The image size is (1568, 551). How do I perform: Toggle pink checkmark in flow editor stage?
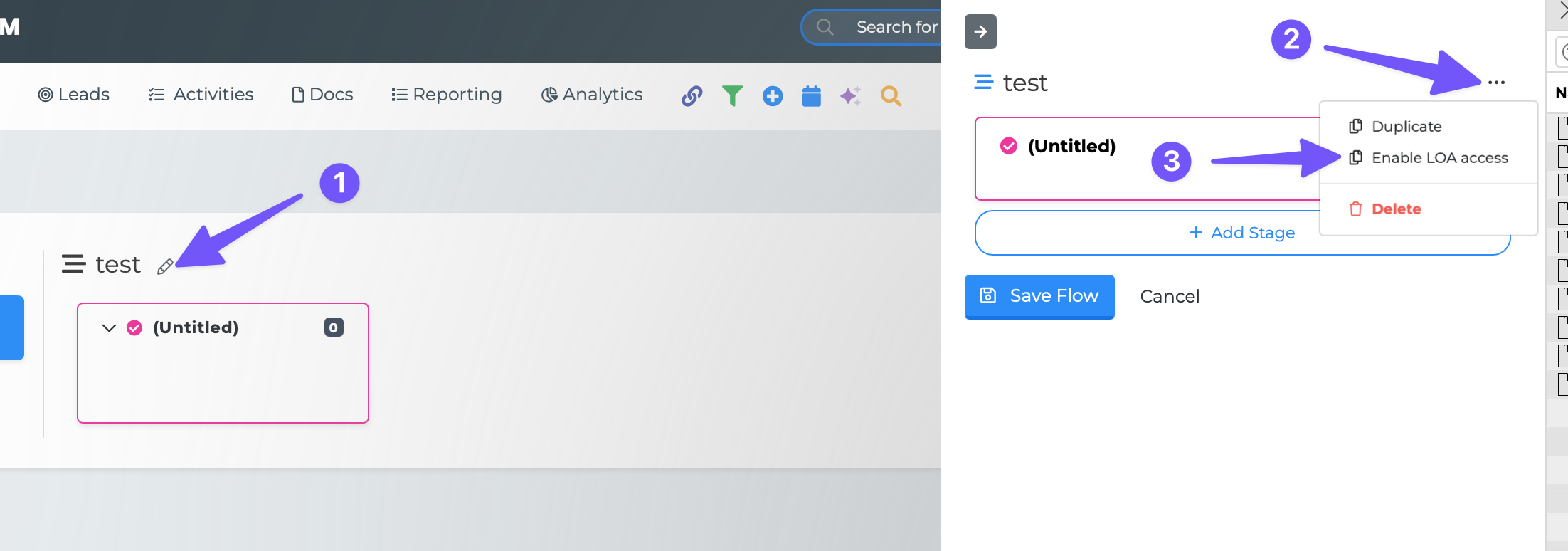(1009, 146)
